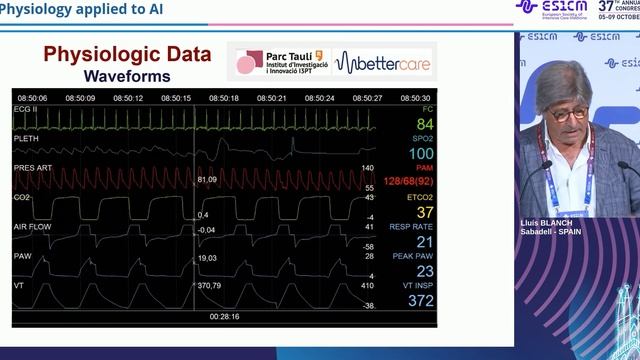
Task: Click the 08:50:06 timestamp on the time axis
Action: coord(32,98)
